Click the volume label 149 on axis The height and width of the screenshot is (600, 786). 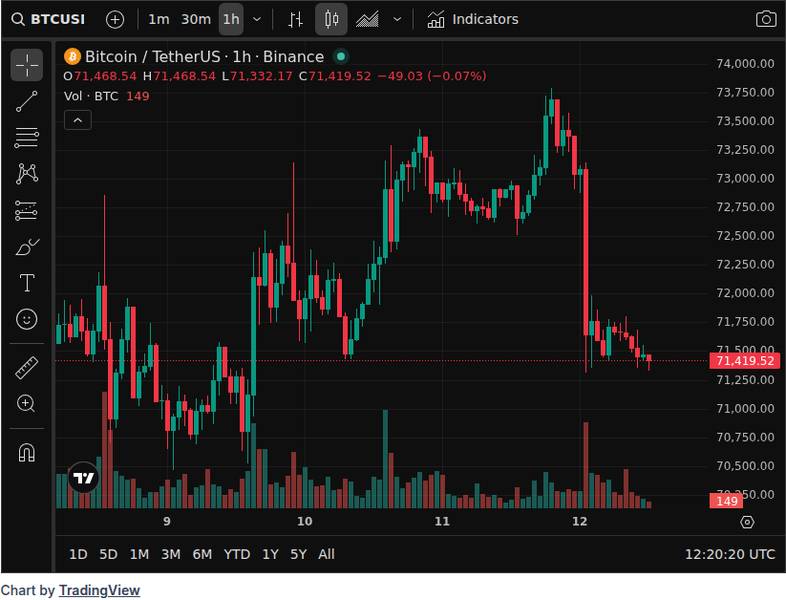click(x=726, y=501)
